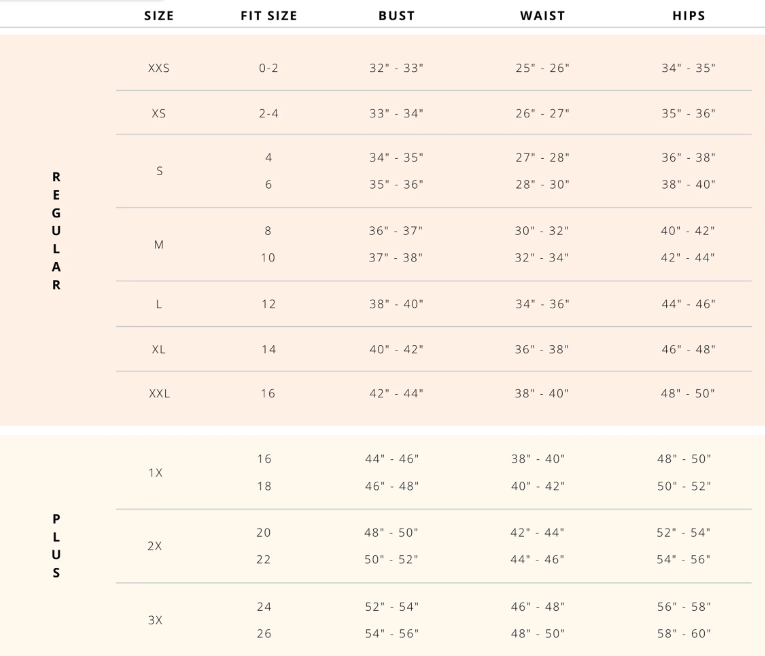Screen dimensions: 765x656
Task: Click the XL row bust measurement
Action: 396,349
